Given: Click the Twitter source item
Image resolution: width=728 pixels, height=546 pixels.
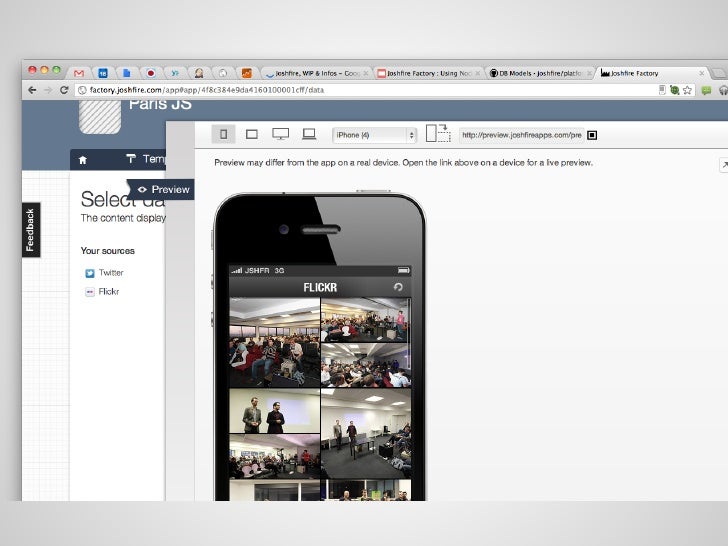Looking at the screenshot, I should [x=110, y=272].
